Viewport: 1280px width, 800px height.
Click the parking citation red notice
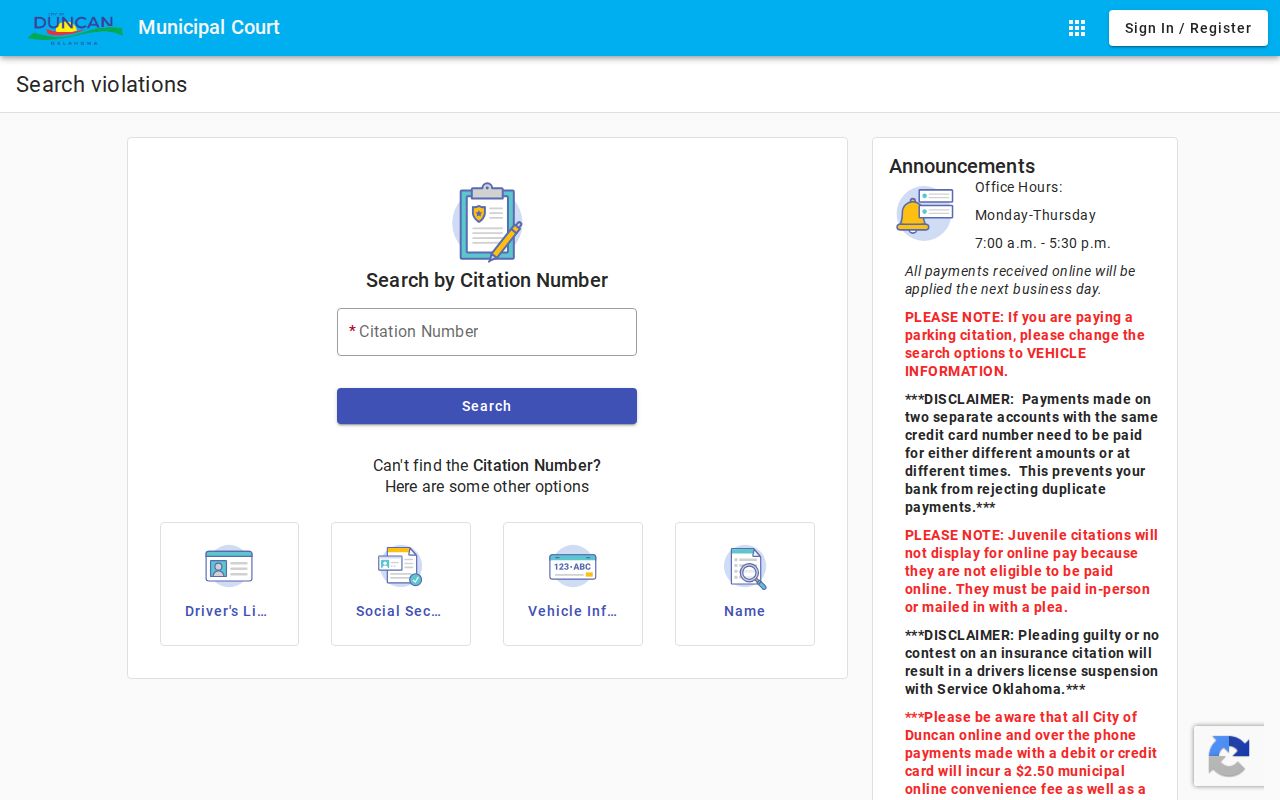pos(1025,344)
